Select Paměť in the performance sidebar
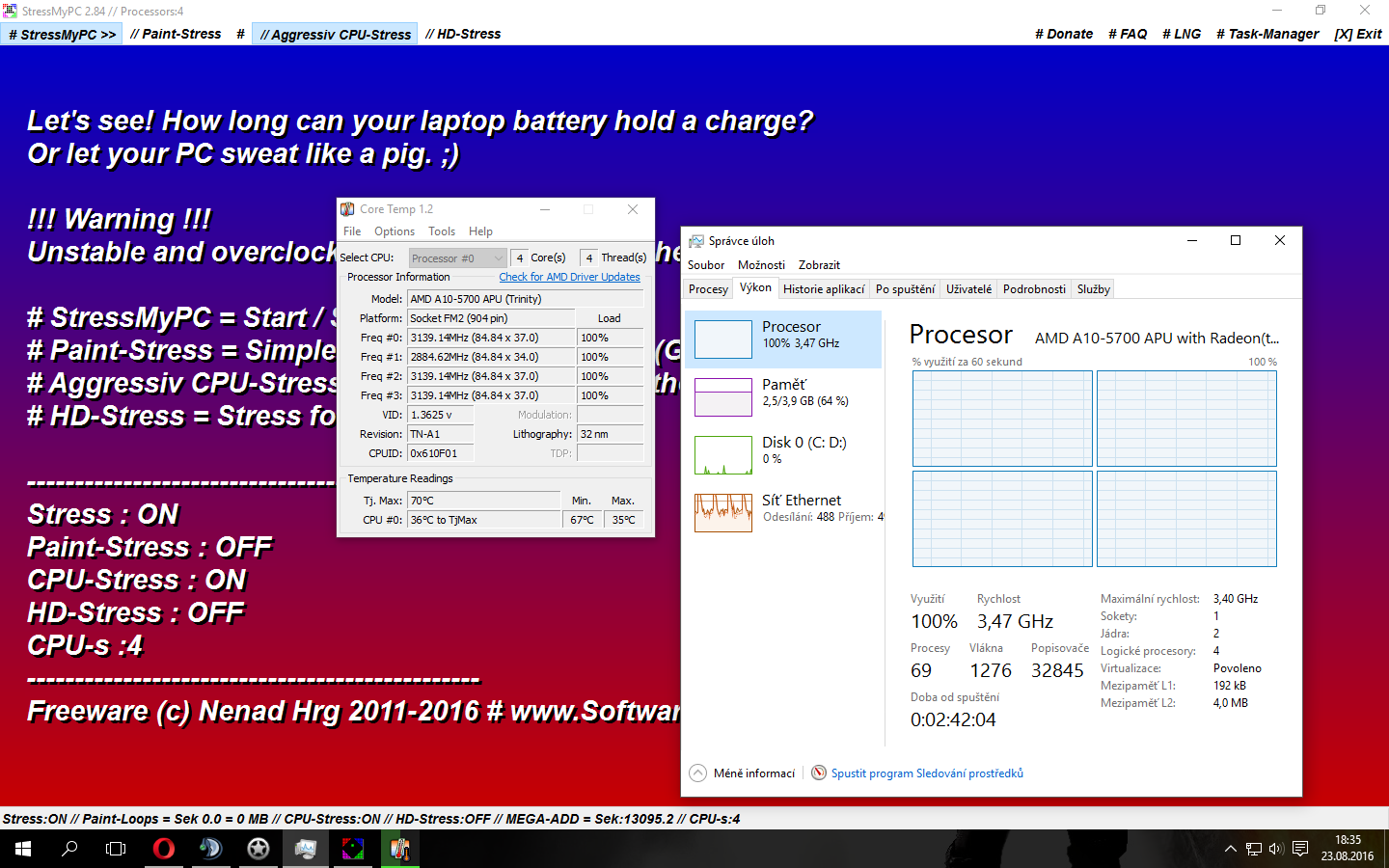Viewport: 1389px width, 868px height. point(783,397)
